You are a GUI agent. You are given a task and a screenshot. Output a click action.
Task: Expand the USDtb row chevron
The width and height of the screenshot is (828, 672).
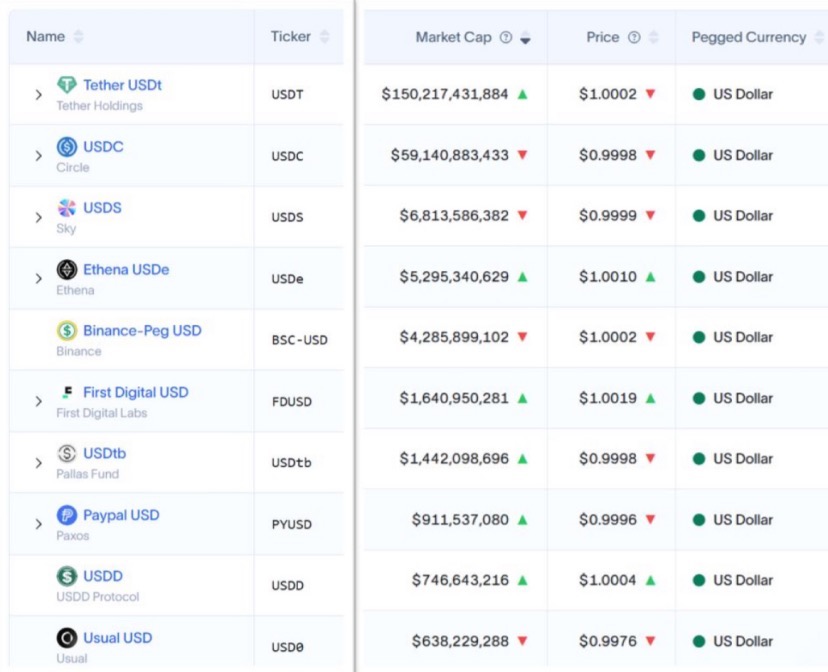[39, 463]
